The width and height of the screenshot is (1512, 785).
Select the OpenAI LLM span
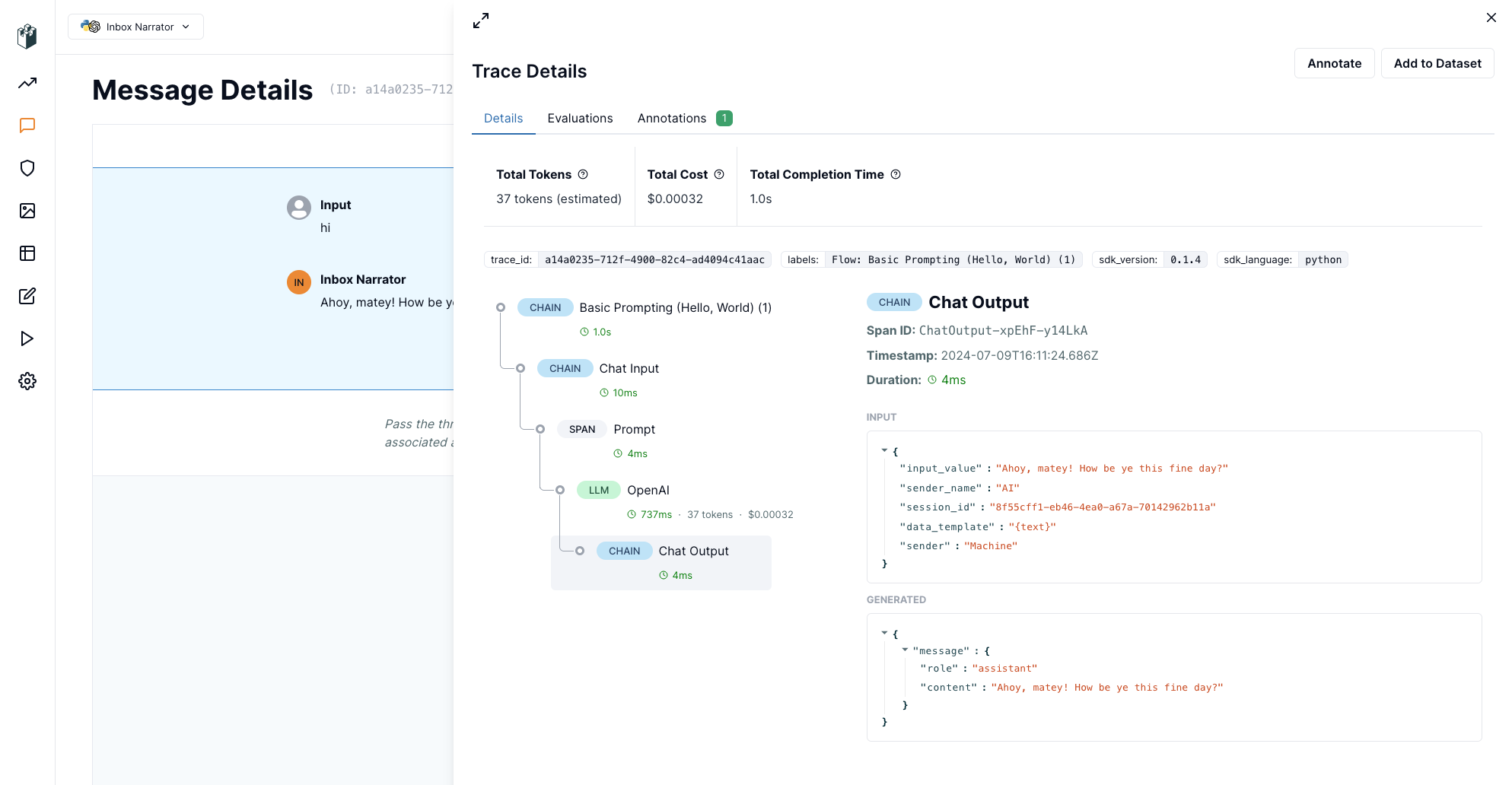(648, 490)
